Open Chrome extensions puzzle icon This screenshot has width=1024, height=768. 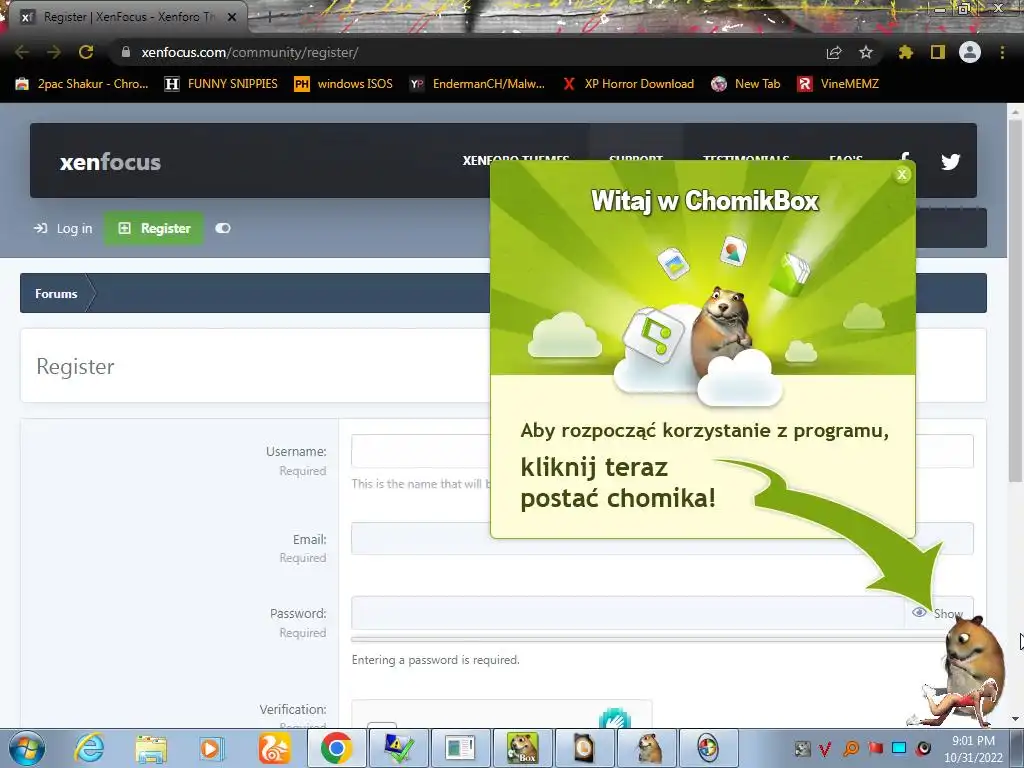point(906,52)
